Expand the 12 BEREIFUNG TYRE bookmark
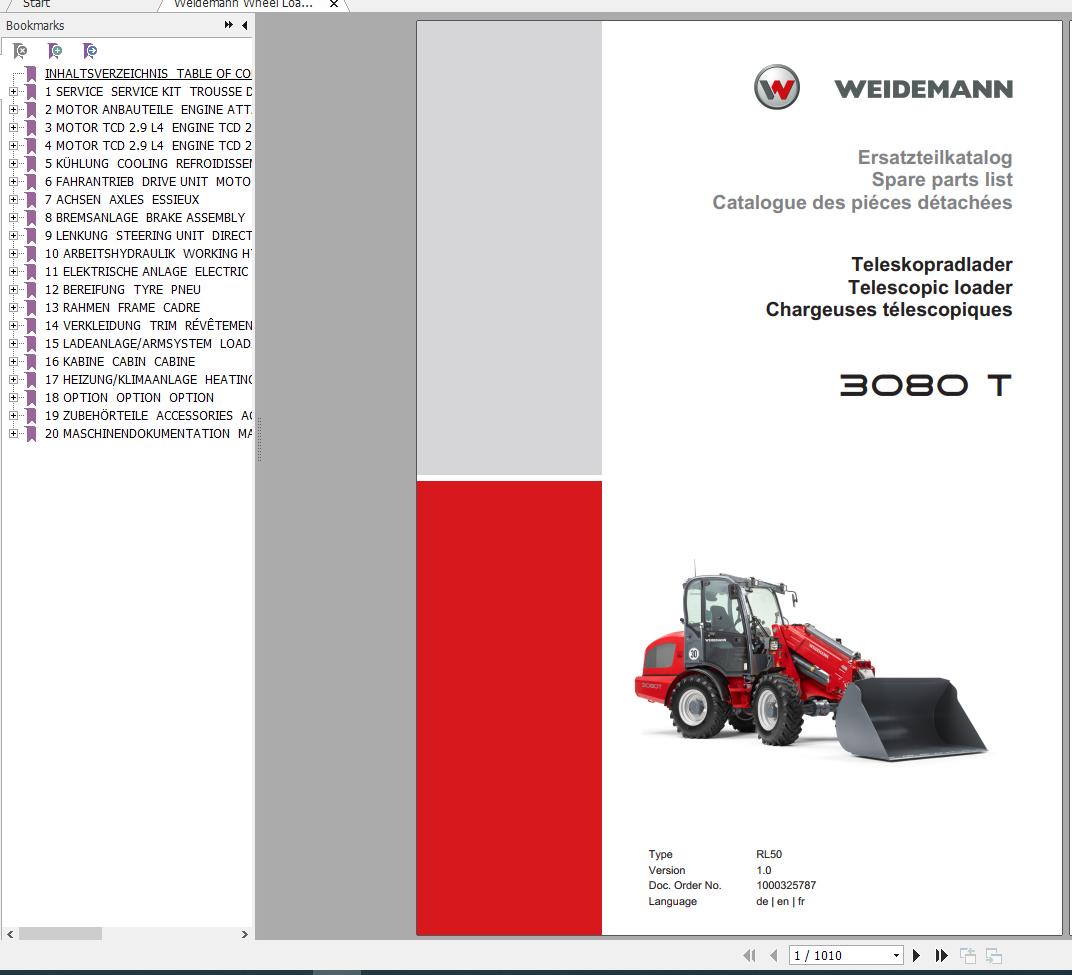This screenshot has width=1072, height=975. coord(13,290)
